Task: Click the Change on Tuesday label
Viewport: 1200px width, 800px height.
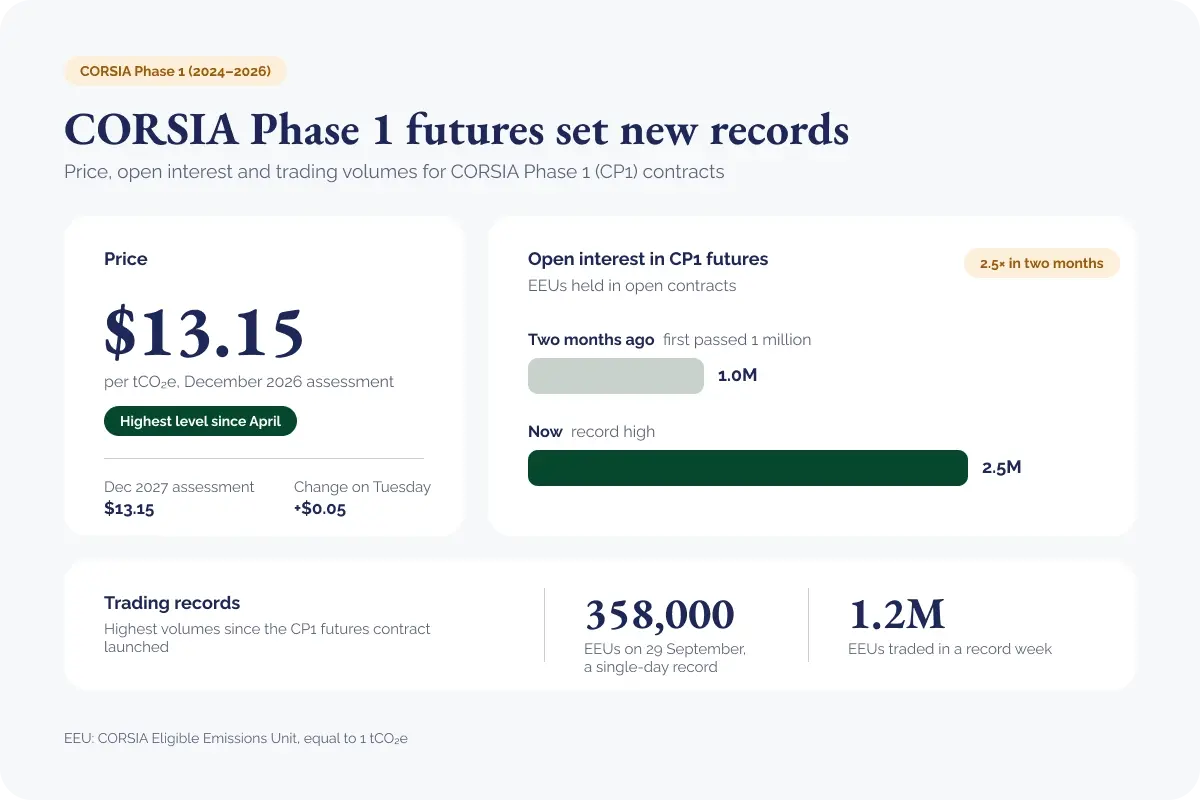Action: (362, 487)
